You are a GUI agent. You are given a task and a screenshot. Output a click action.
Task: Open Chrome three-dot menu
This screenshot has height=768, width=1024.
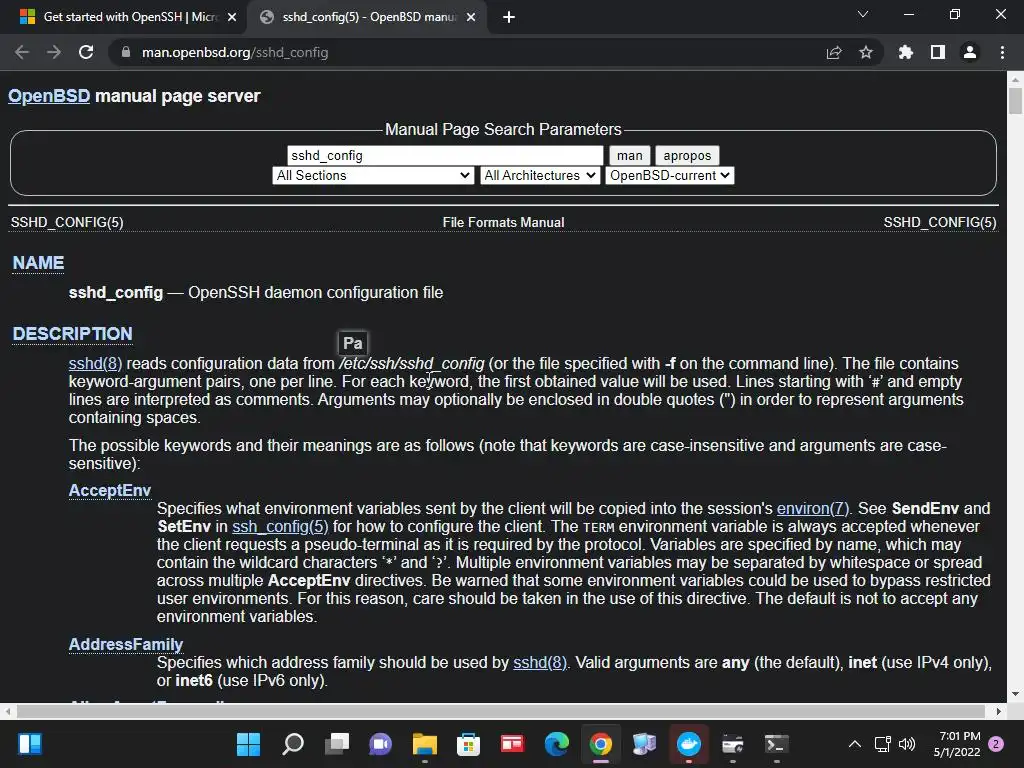tap(1002, 52)
